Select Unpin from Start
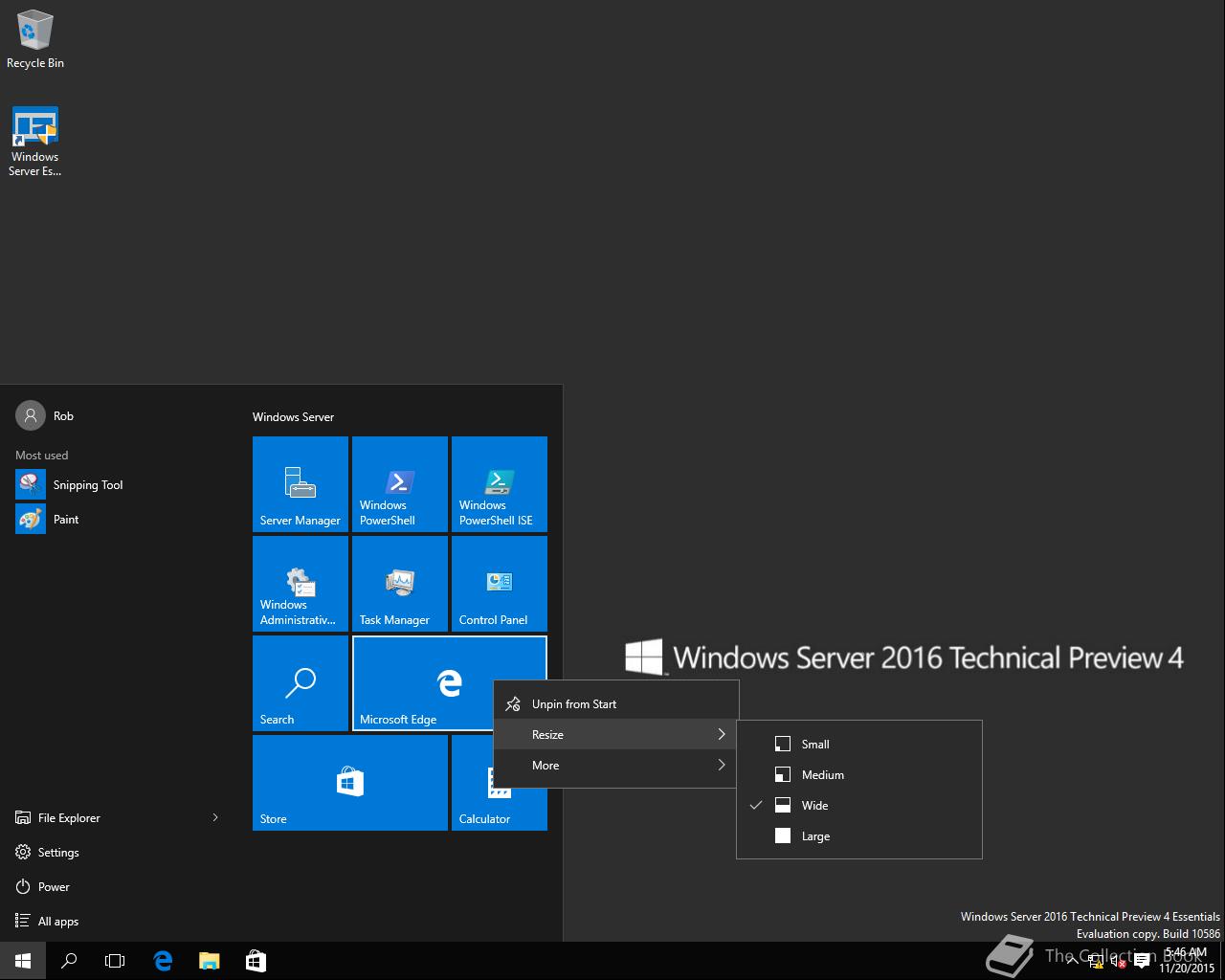This screenshot has width=1225, height=980. pos(615,703)
